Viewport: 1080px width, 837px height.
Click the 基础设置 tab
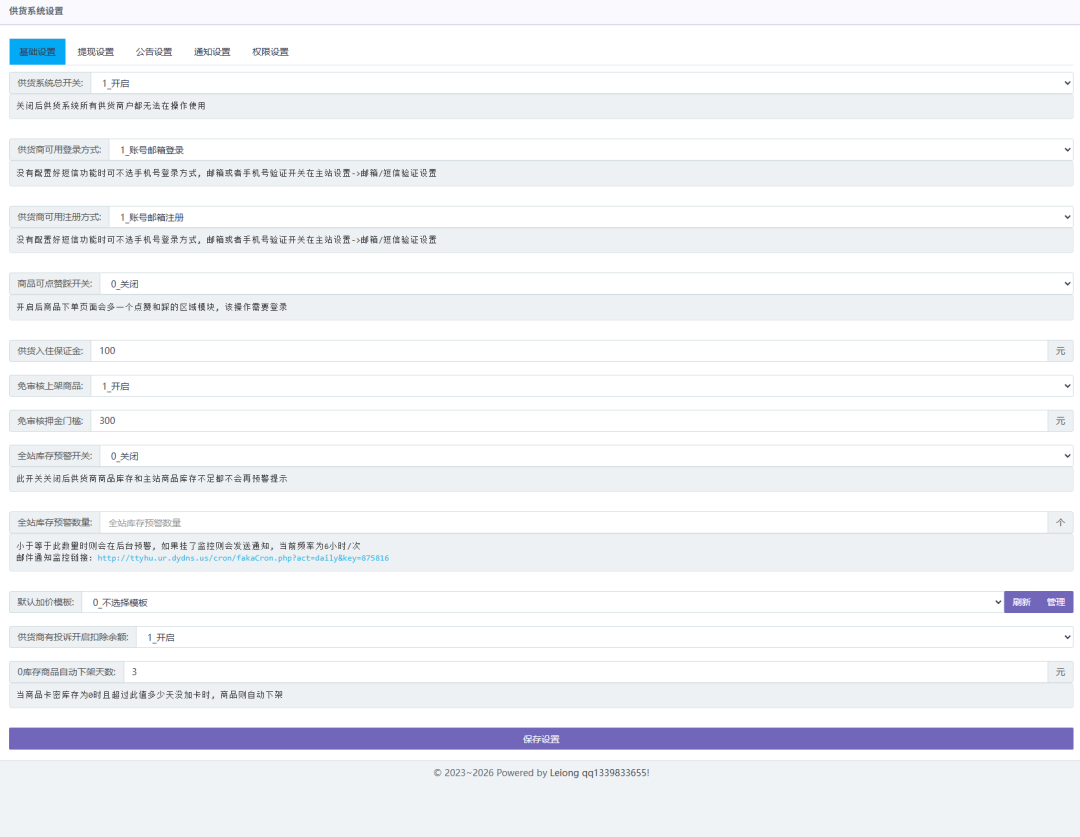pos(37,52)
